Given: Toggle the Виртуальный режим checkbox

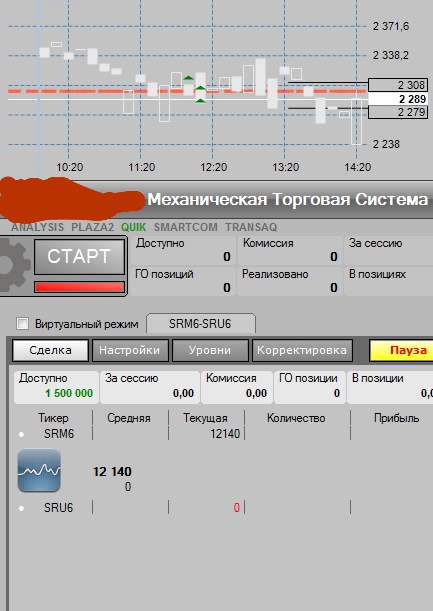Looking at the screenshot, I should pyautogui.click(x=22, y=323).
